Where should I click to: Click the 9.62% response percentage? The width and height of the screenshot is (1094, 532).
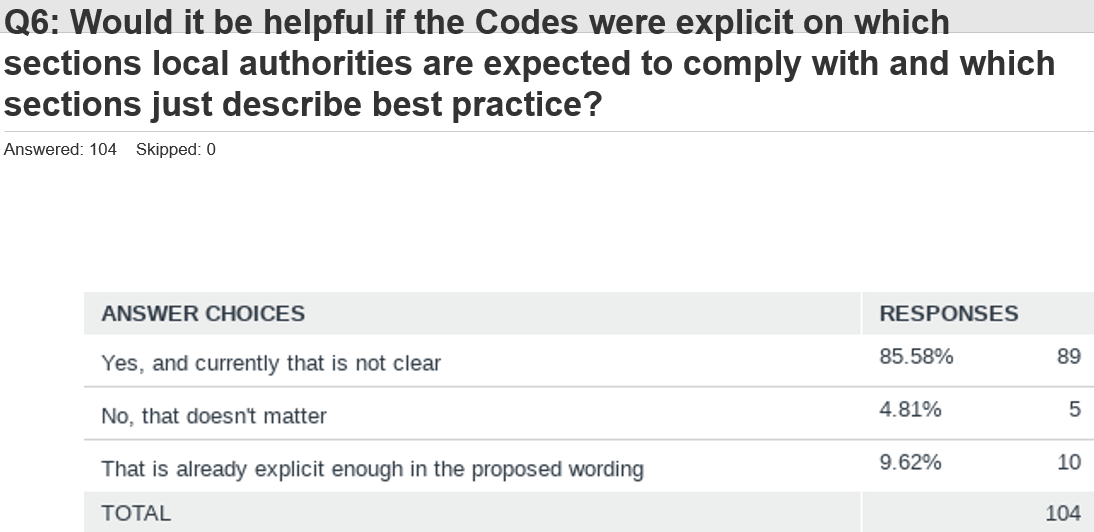(x=911, y=462)
